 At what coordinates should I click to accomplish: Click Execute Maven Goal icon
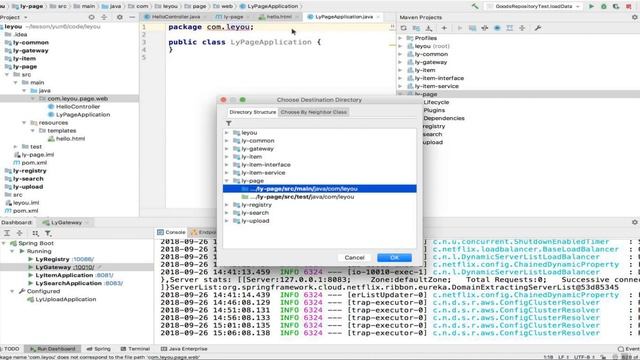[472, 28]
